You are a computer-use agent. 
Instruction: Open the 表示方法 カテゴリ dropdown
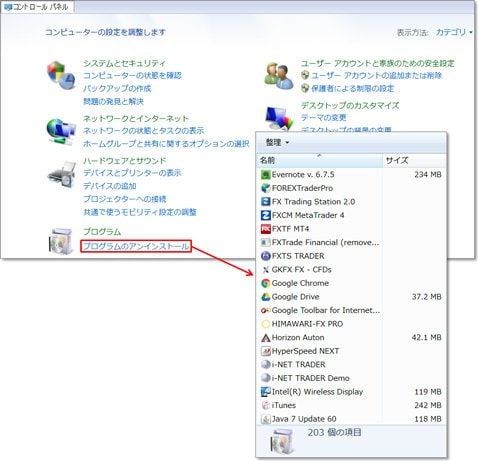pos(454,32)
